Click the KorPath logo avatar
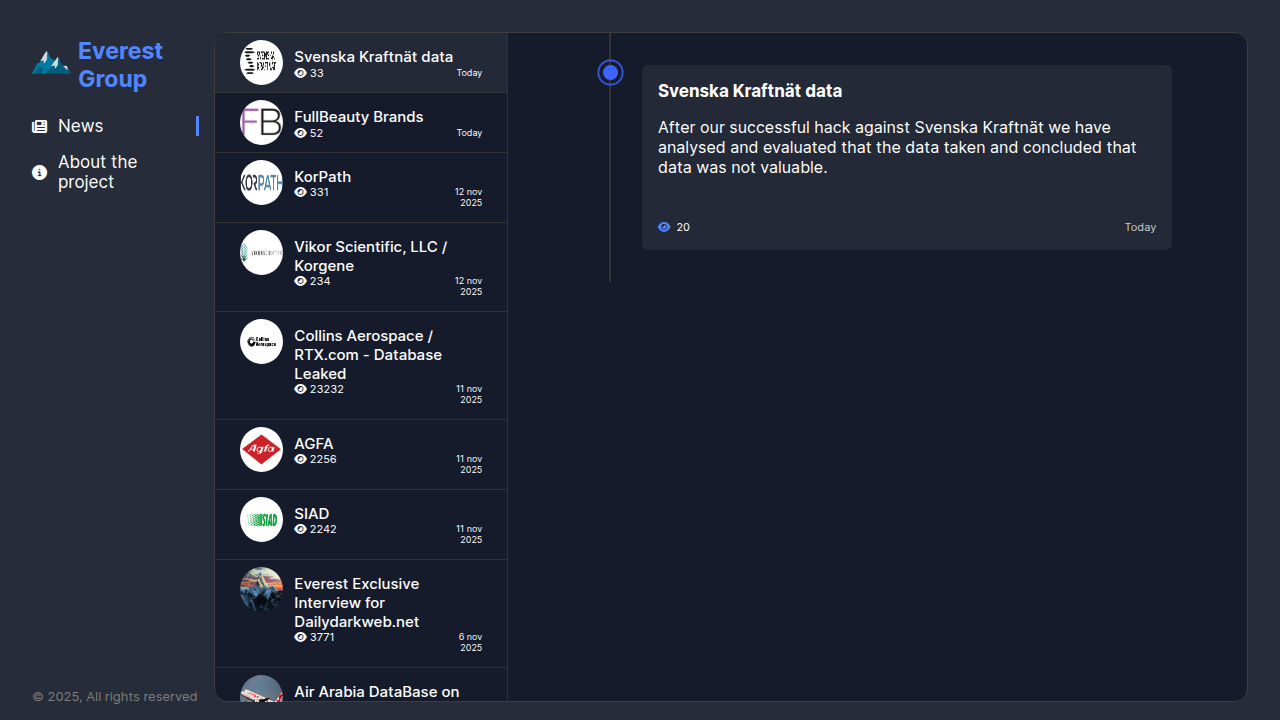The height and width of the screenshot is (720, 1280). (x=261, y=182)
